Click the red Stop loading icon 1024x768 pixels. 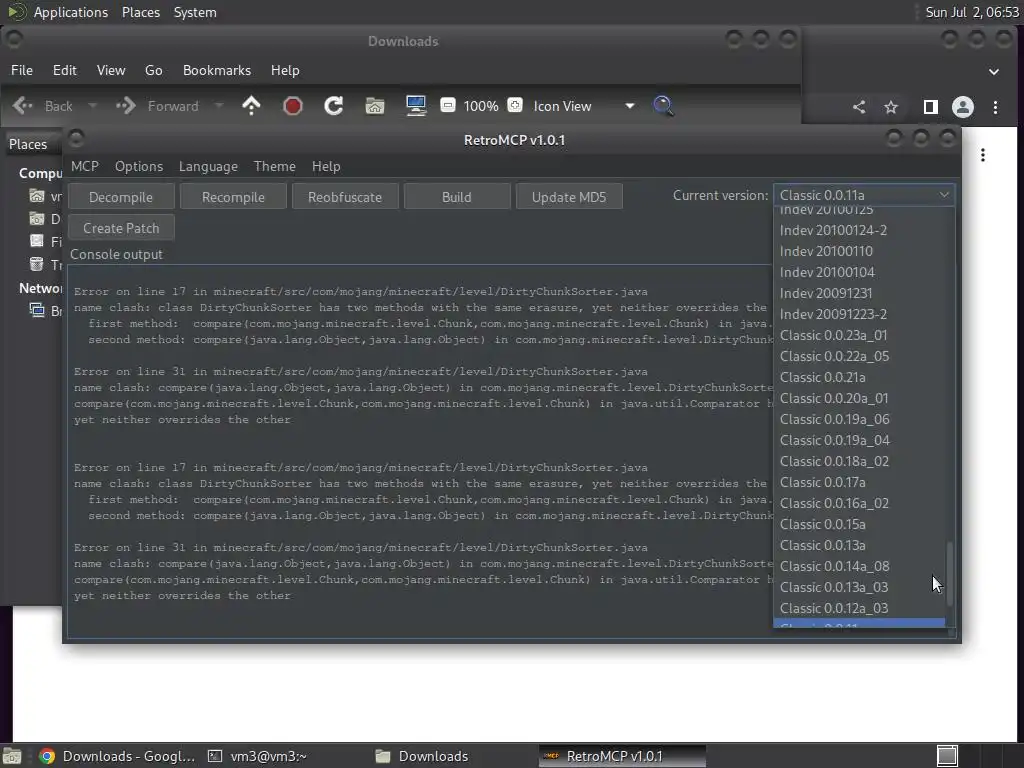[293, 106]
